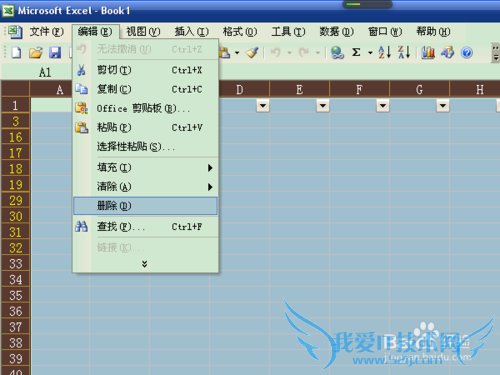Click the Chart Wizard icon
500x375 pixels.
coord(428,52)
